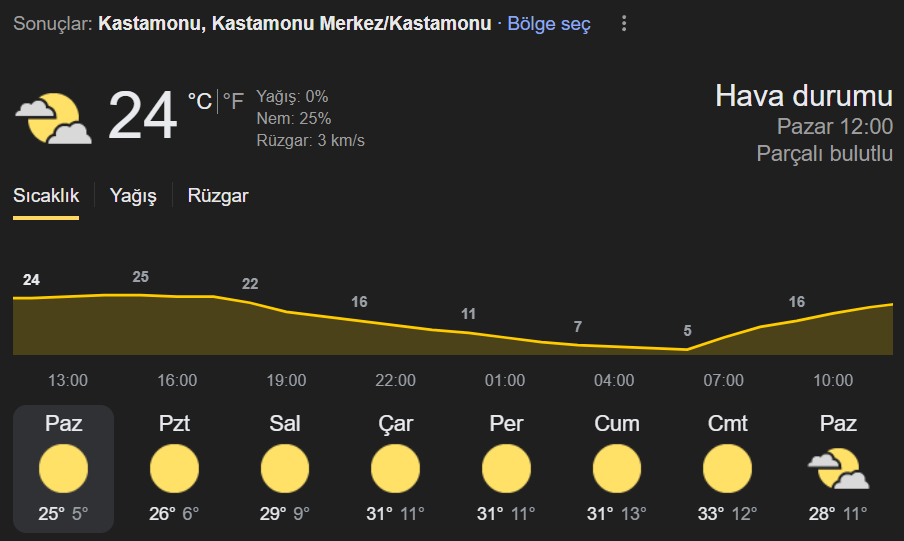
Task: Open the three-dot more options menu
Action: tap(624, 24)
